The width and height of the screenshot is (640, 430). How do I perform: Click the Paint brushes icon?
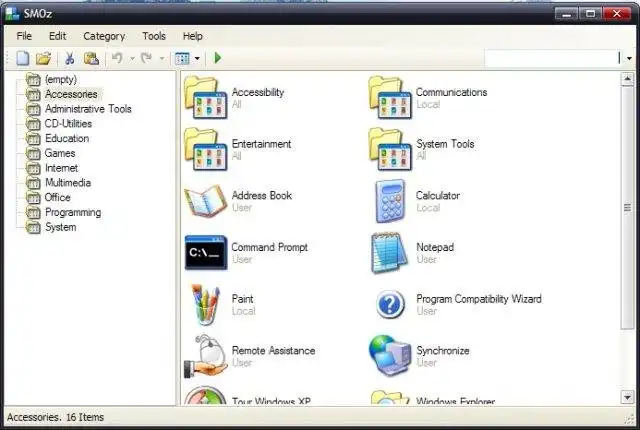(206, 305)
